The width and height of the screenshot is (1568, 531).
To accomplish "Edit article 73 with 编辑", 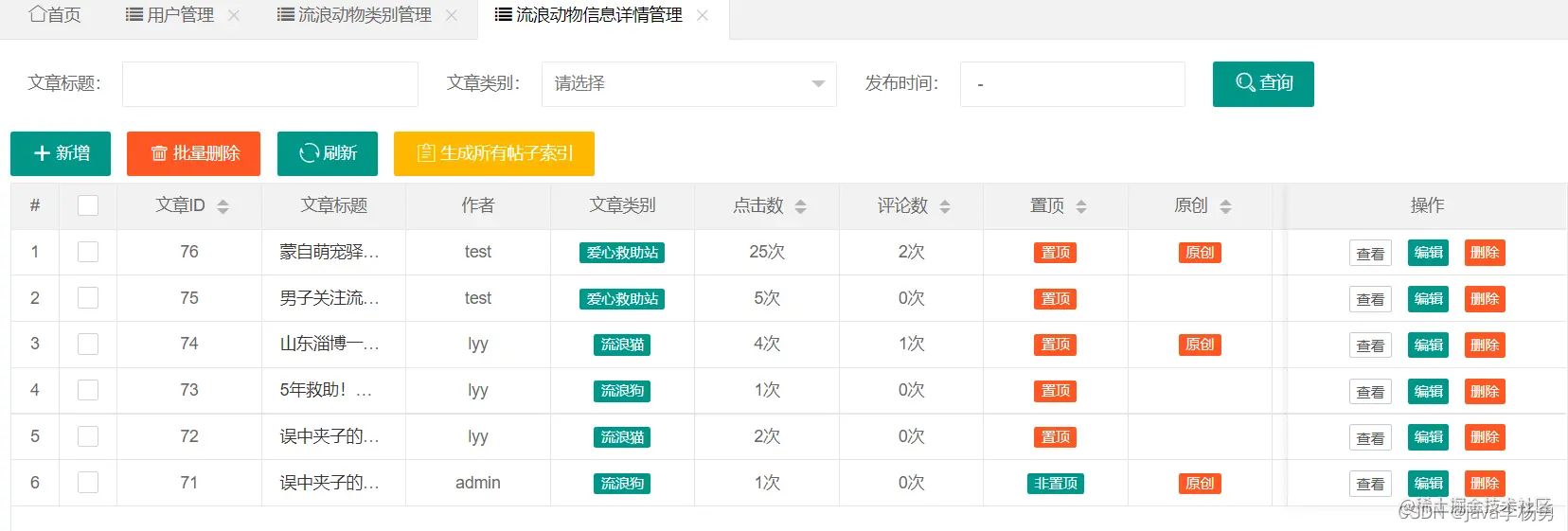I will pyautogui.click(x=1428, y=392).
